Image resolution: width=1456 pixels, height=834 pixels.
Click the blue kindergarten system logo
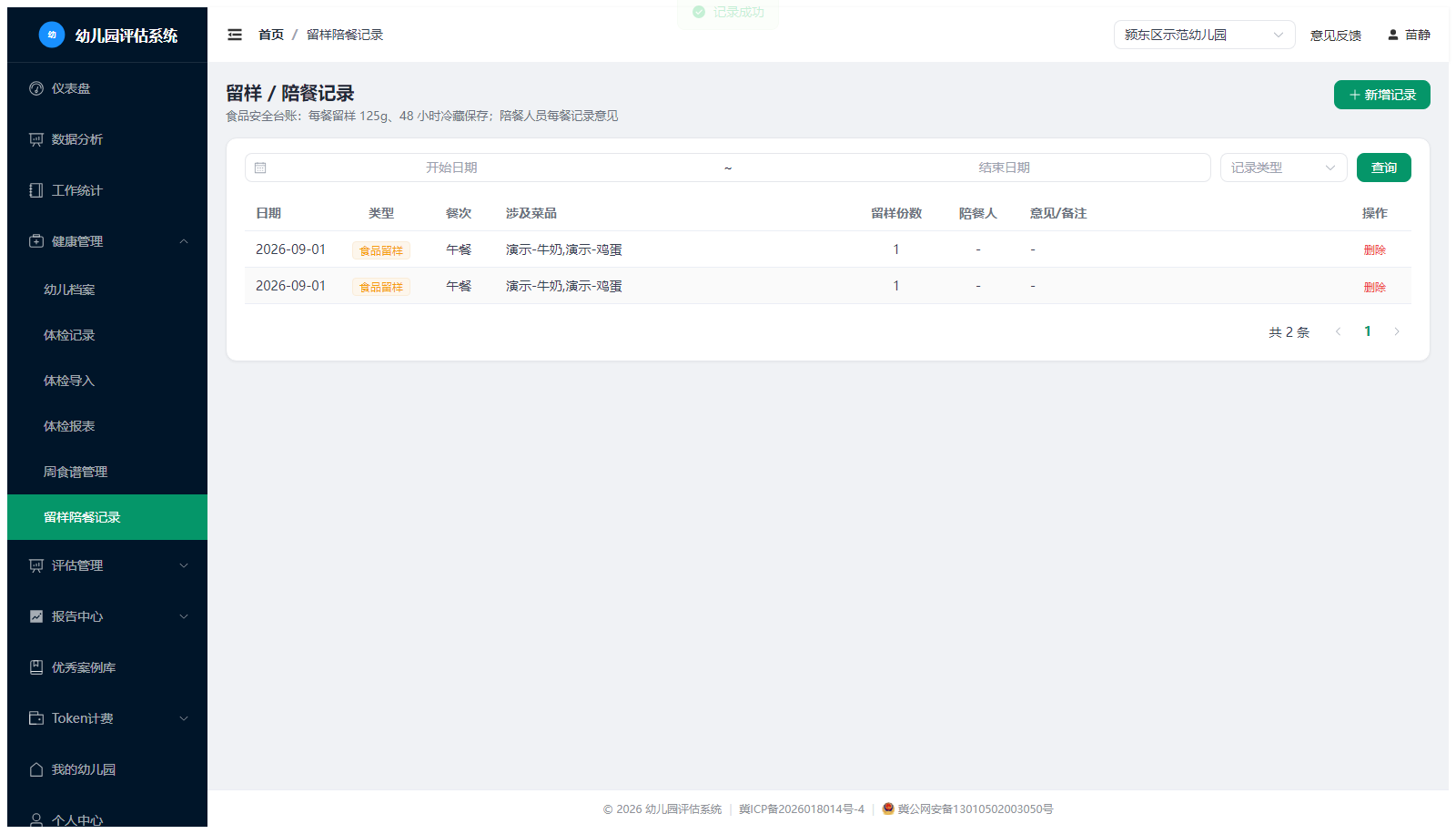[x=52, y=35]
